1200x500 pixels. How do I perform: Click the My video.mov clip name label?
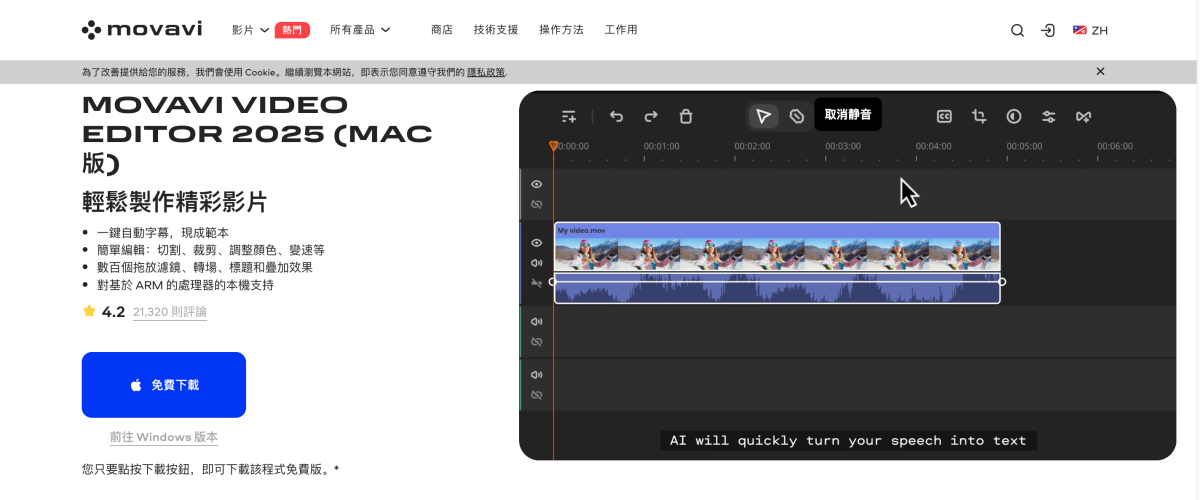581,230
